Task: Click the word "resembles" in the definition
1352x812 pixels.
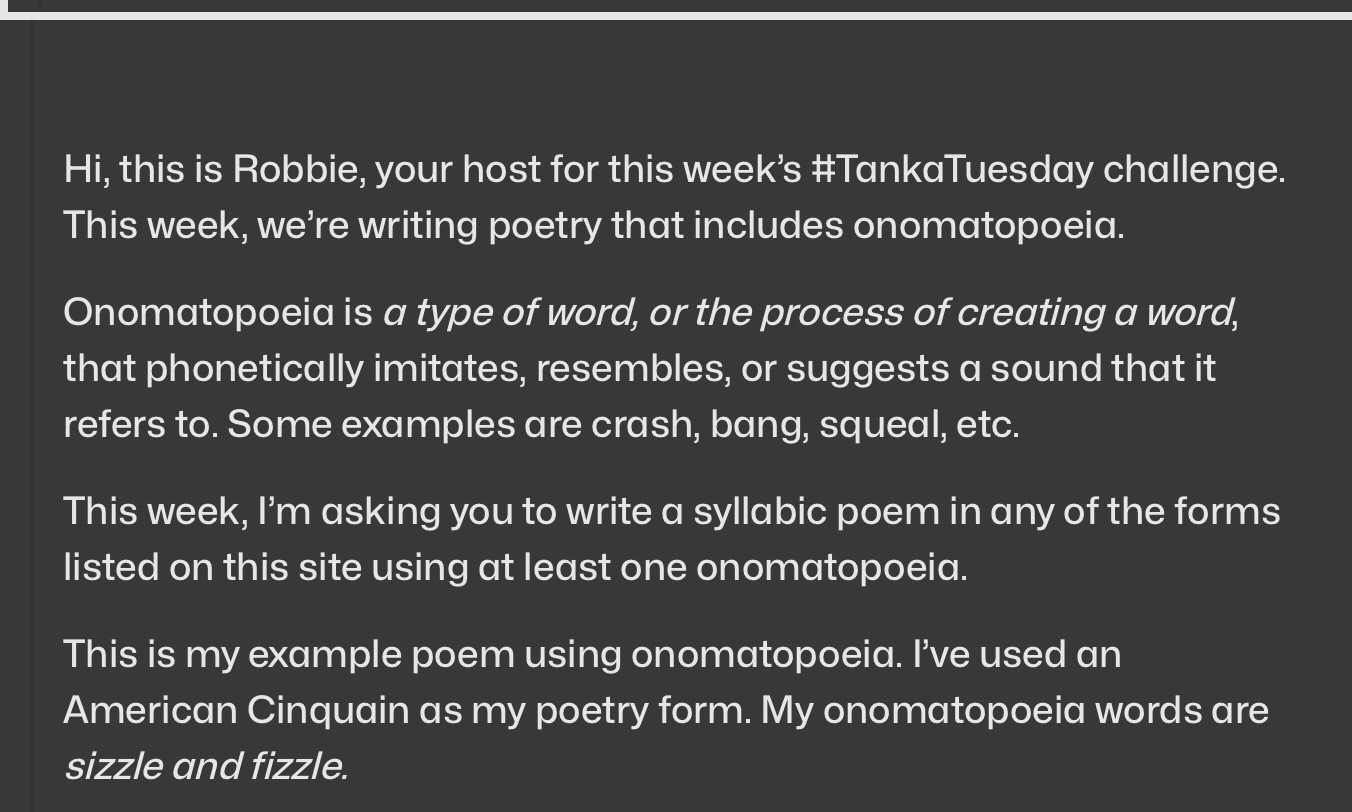Action: coord(631,369)
